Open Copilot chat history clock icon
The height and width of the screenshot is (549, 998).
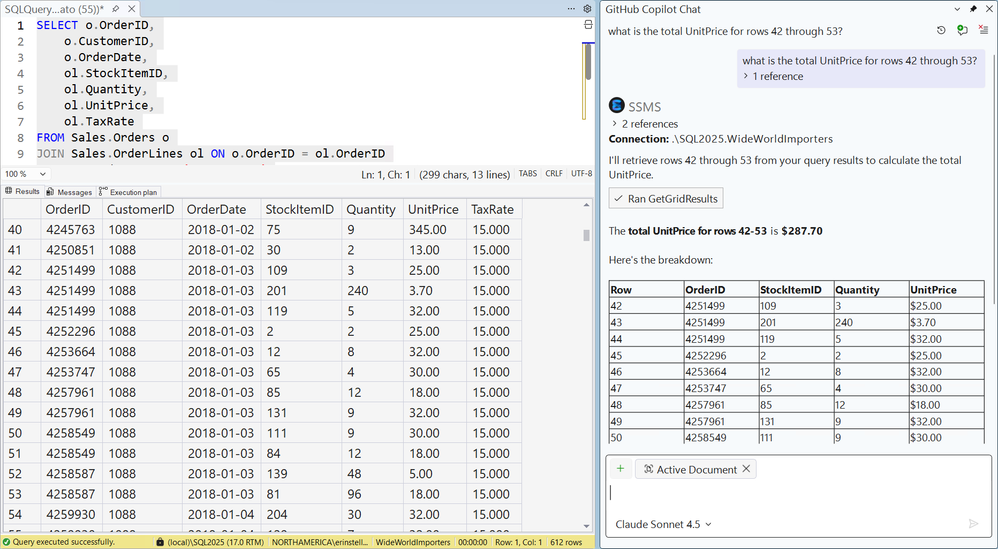941,31
